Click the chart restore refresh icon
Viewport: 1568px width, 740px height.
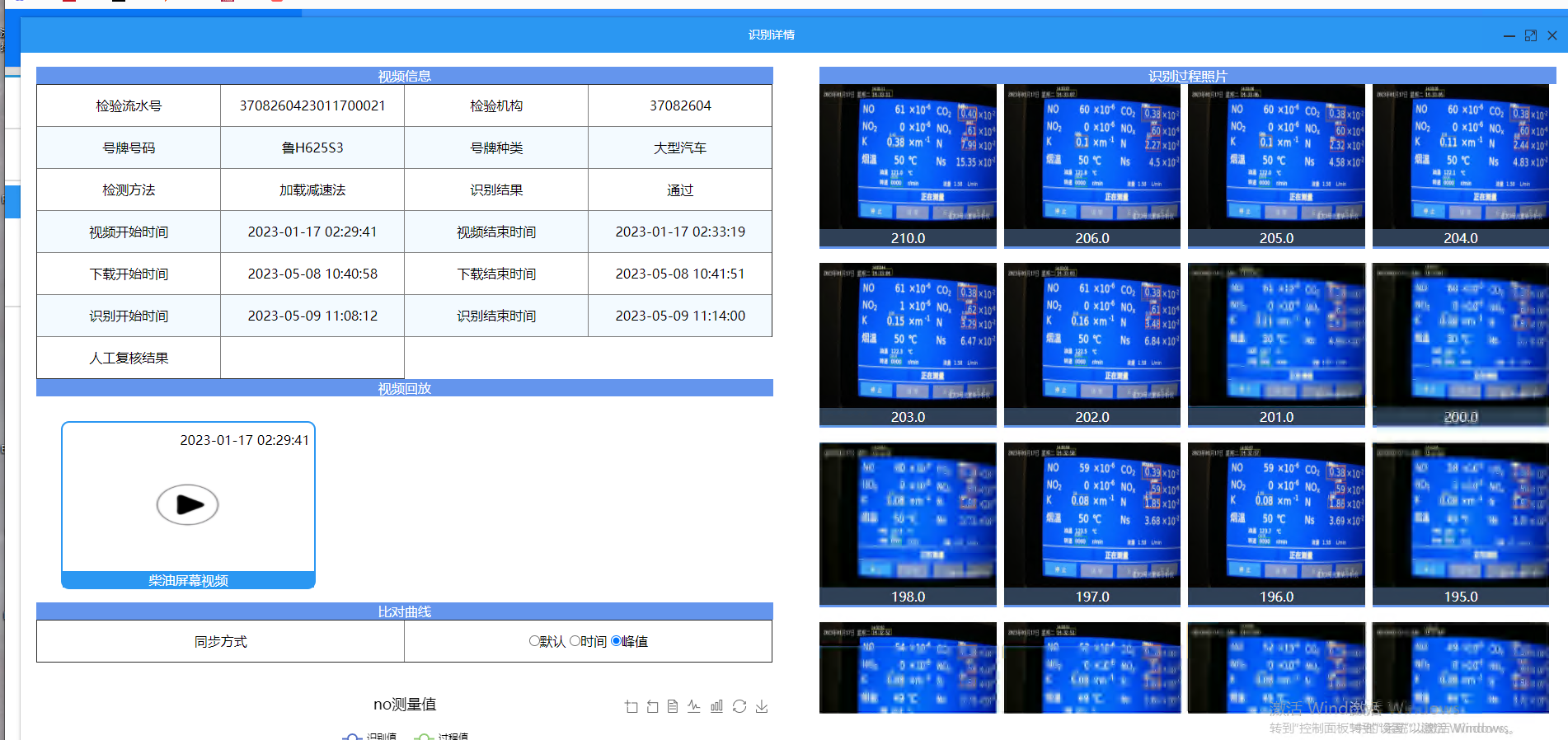pos(739,706)
